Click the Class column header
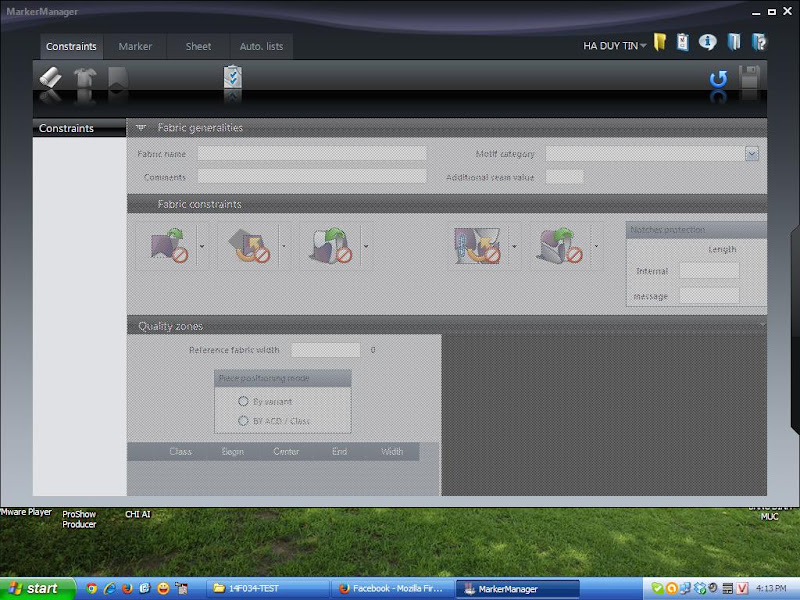Image resolution: width=800 pixels, height=600 pixels. coord(180,452)
